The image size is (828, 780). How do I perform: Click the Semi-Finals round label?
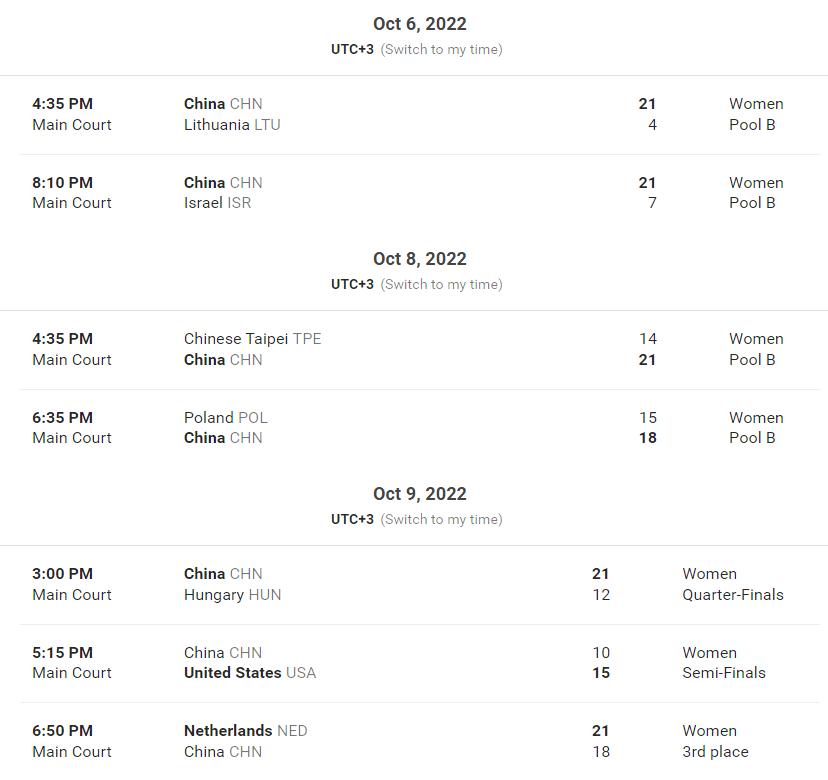pyautogui.click(x=724, y=673)
